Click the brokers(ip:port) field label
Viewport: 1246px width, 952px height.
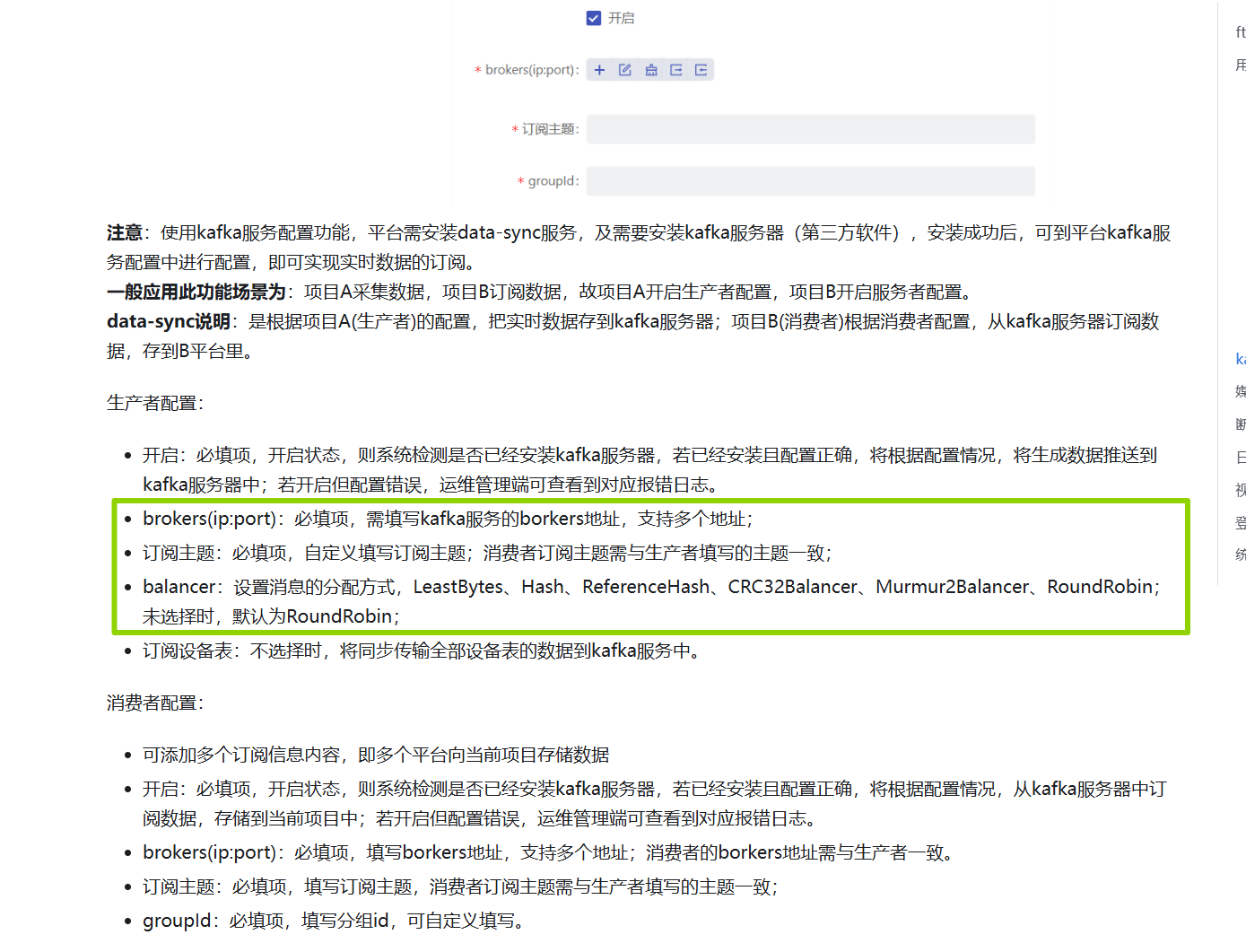click(531, 70)
